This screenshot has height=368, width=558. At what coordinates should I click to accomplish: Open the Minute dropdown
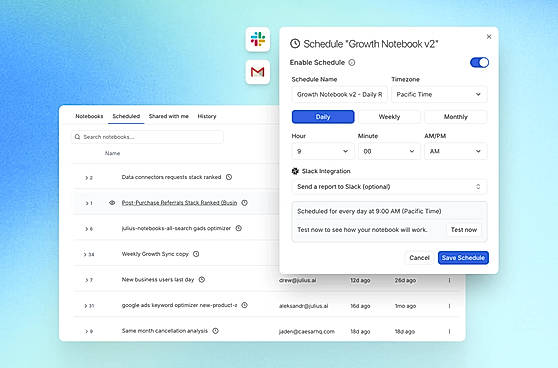[389, 151]
